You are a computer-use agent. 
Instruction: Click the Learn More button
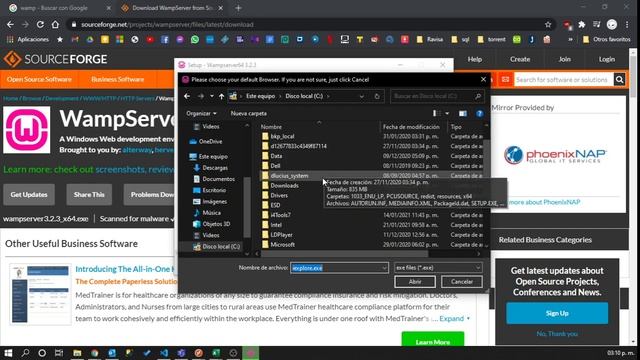coord(433,340)
